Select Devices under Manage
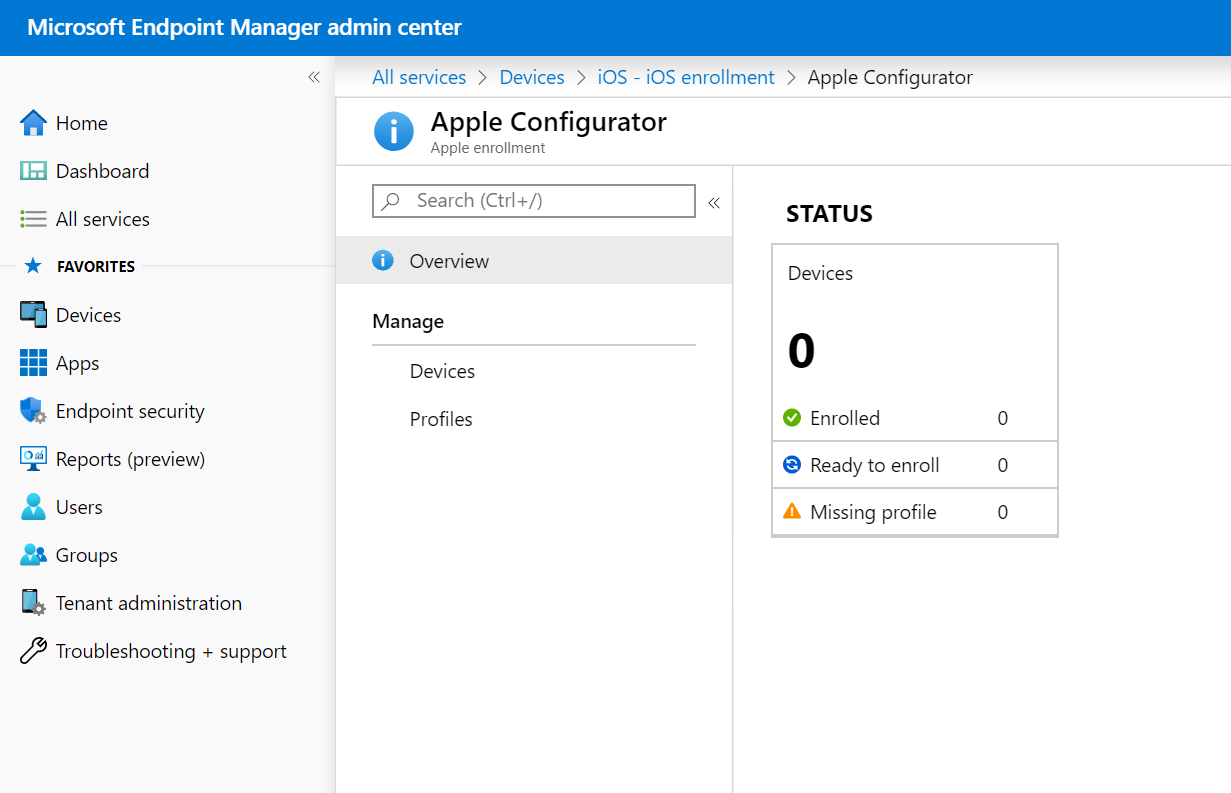This screenshot has height=793, width=1231. coord(442,370)
